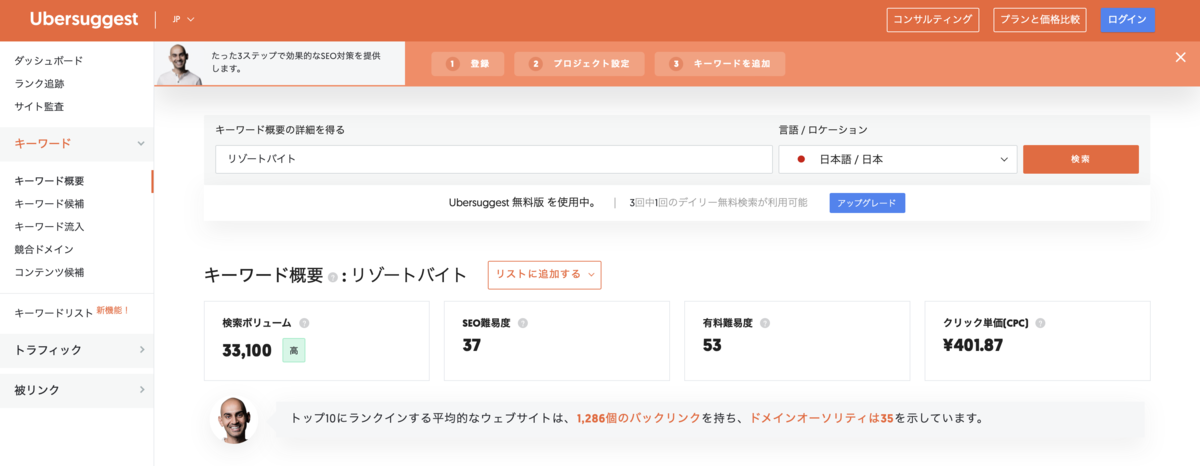Click the banner profile photo
1200x466 pixels.
(x=179, y=64)
